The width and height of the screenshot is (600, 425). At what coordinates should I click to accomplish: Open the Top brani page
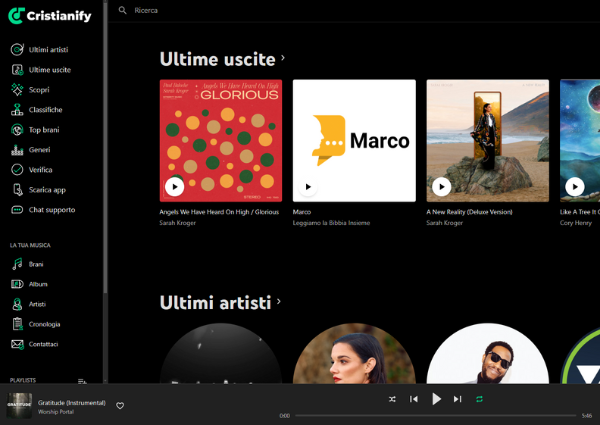coord(44,130)
